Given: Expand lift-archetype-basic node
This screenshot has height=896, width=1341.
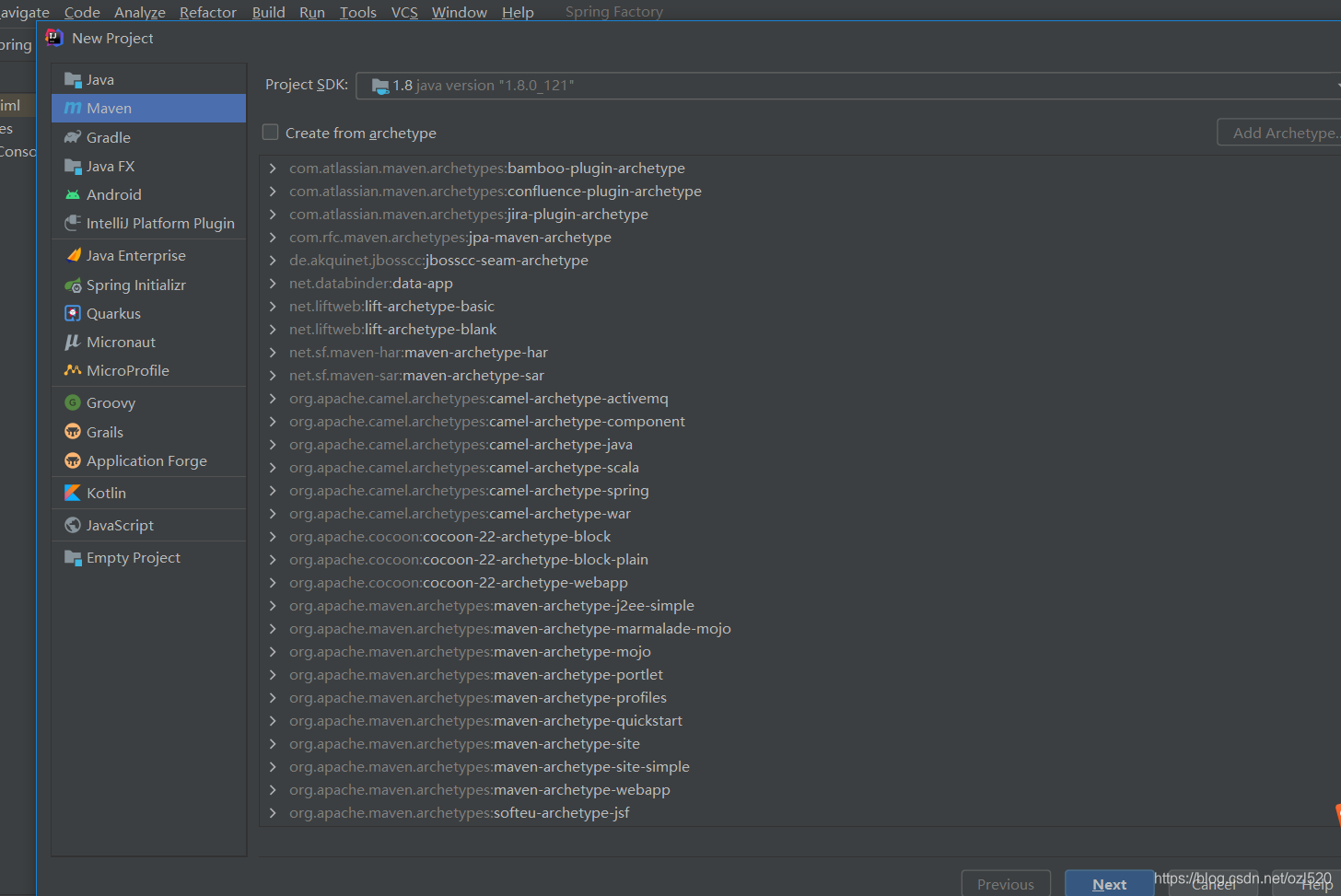Looking at the screenshot, I should pyautogui.click(x=273, y=307).
